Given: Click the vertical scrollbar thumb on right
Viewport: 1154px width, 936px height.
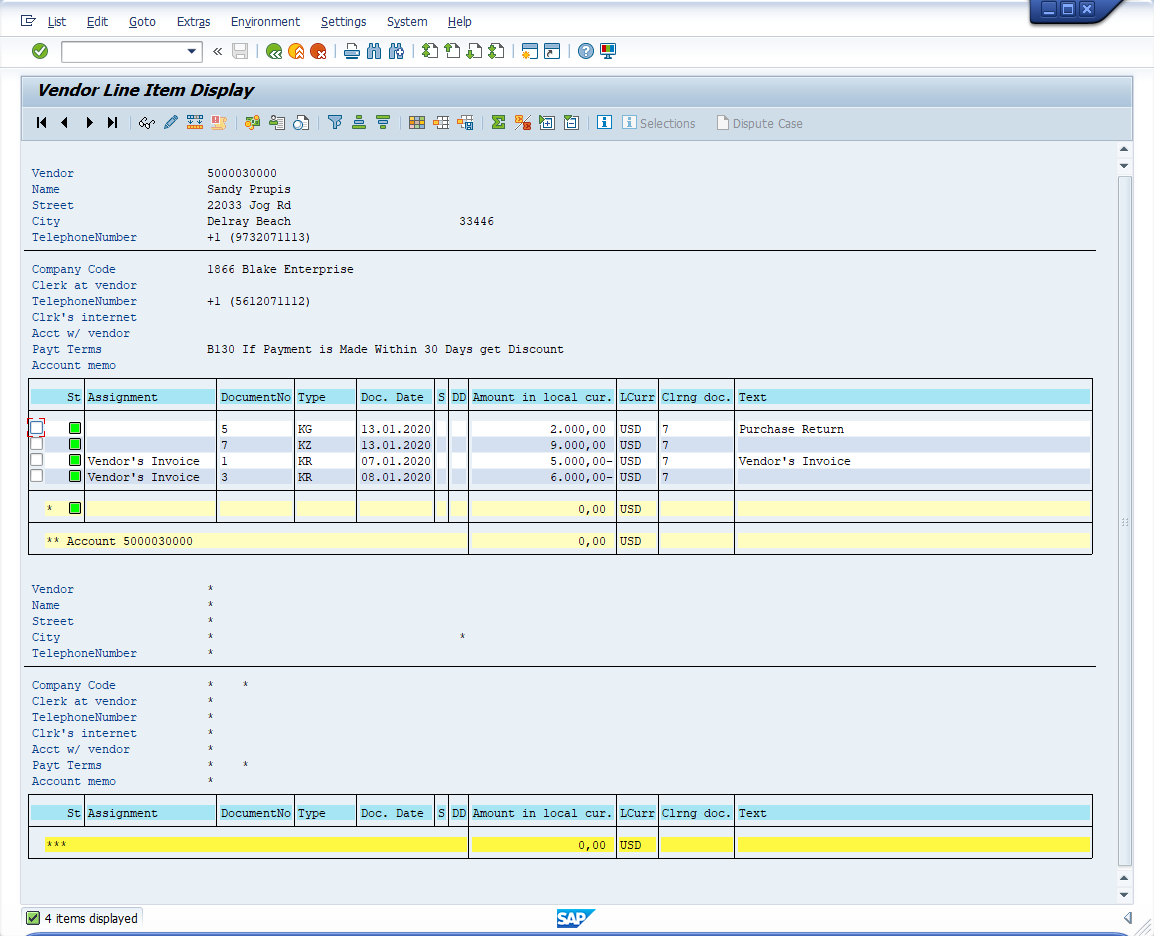Looking at the screenshot, I should click(1124, 520).
